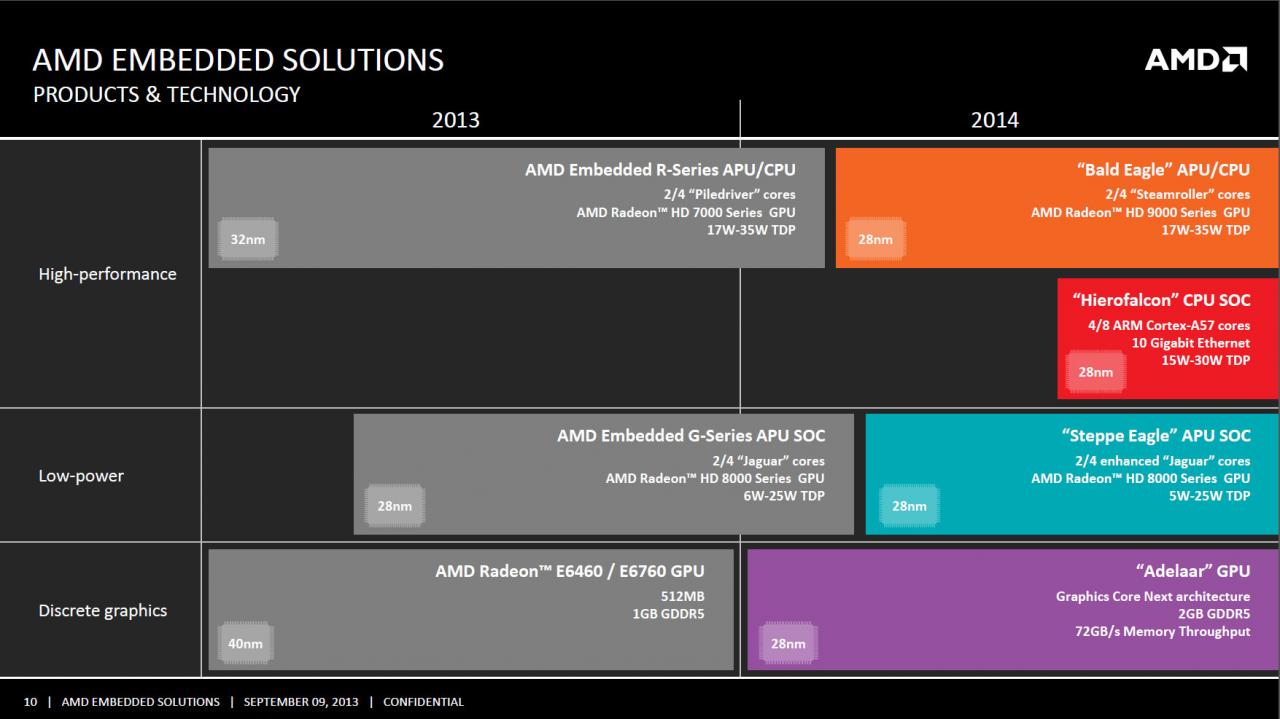This screenshot has width=1280, height=719.
Task: Click the "Adelaar" GPU heading
Action: point(1193,571)
